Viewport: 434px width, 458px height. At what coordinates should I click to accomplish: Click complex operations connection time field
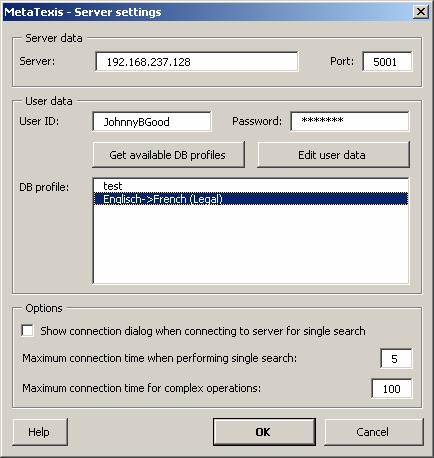click(x=392, y=389)
